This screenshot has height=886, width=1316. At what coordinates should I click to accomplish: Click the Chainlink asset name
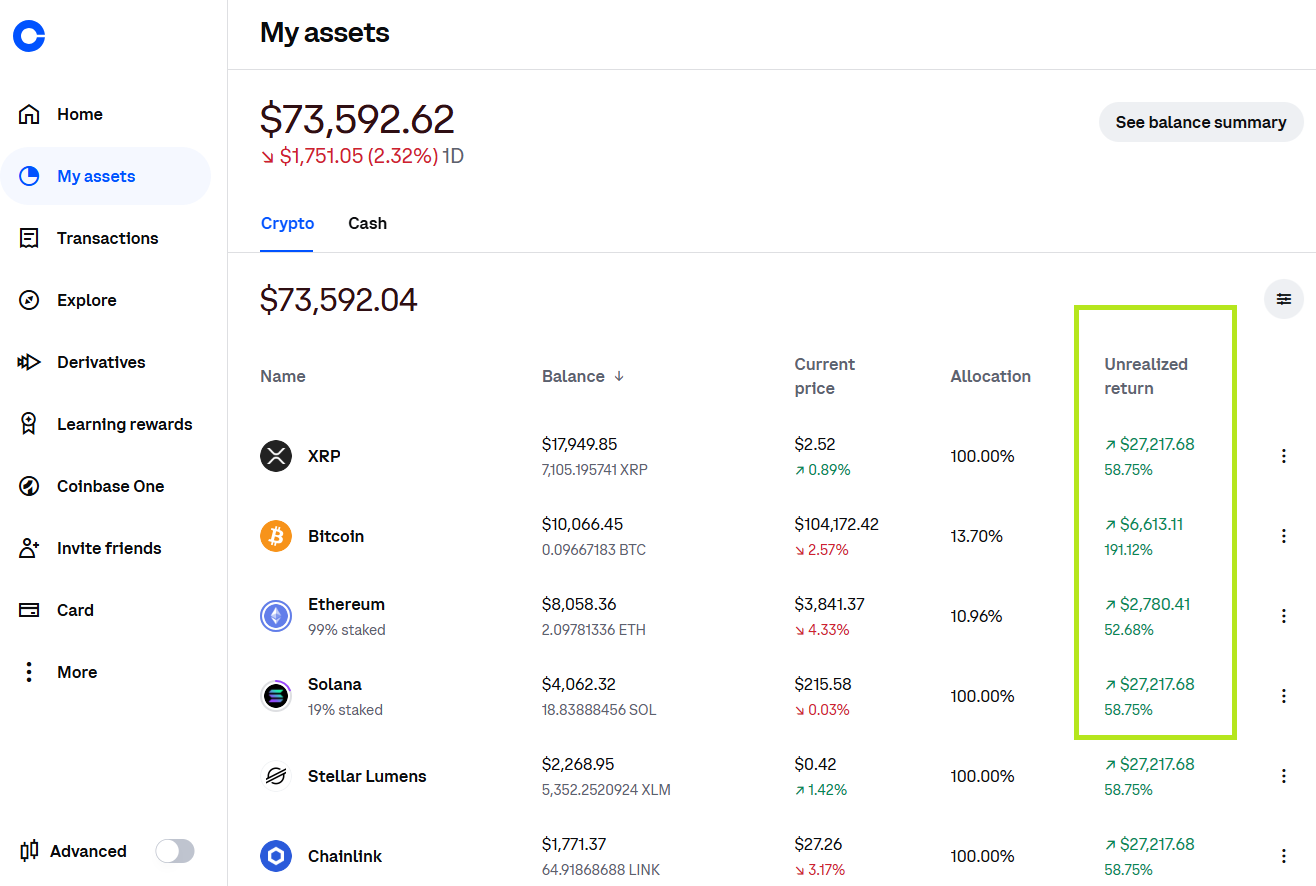coord(345,856)
